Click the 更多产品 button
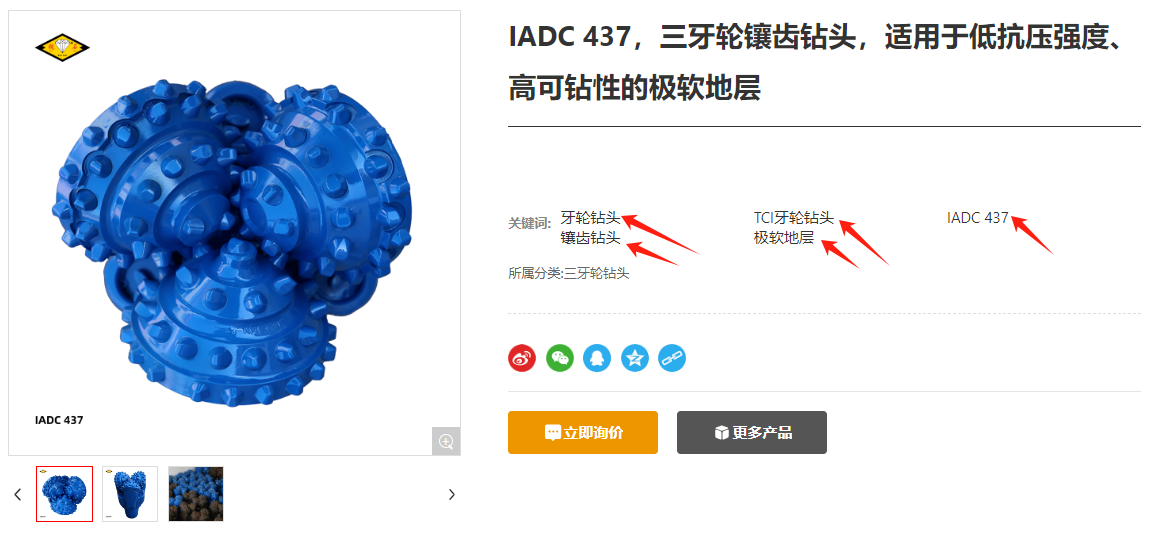Viewport: 1155px width, 536px height. [752, 432]
